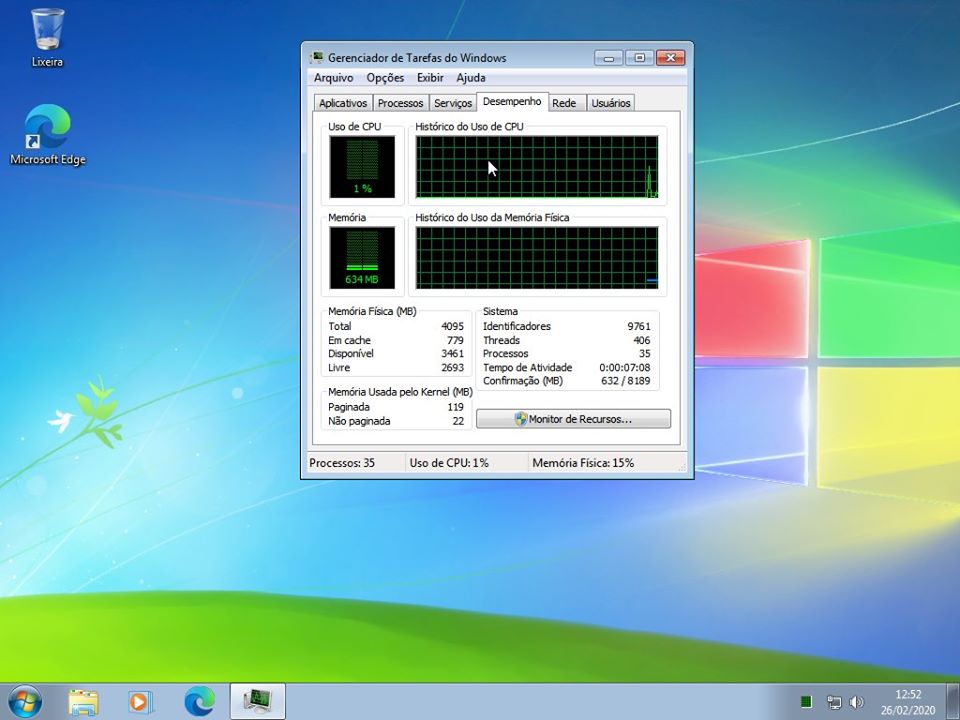Click the Uso de CPU gauge
960x720 pixels.
pos(362,167)
